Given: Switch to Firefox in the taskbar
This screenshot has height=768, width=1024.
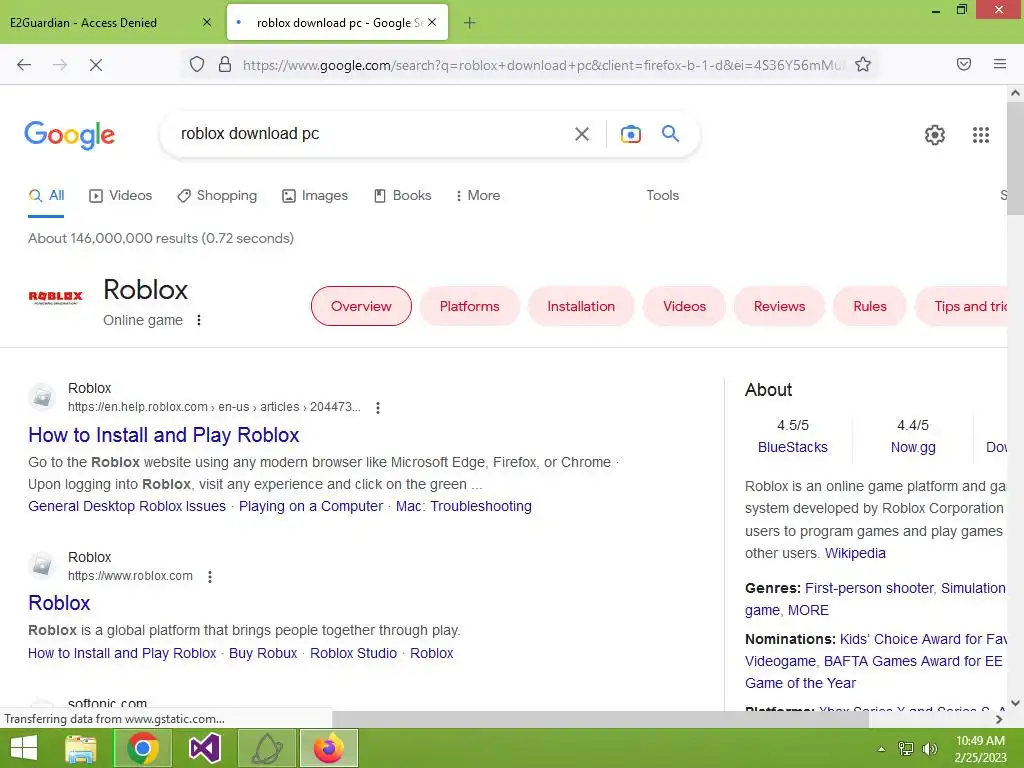Looking at the screenshot, I should [x=328, y=748].
